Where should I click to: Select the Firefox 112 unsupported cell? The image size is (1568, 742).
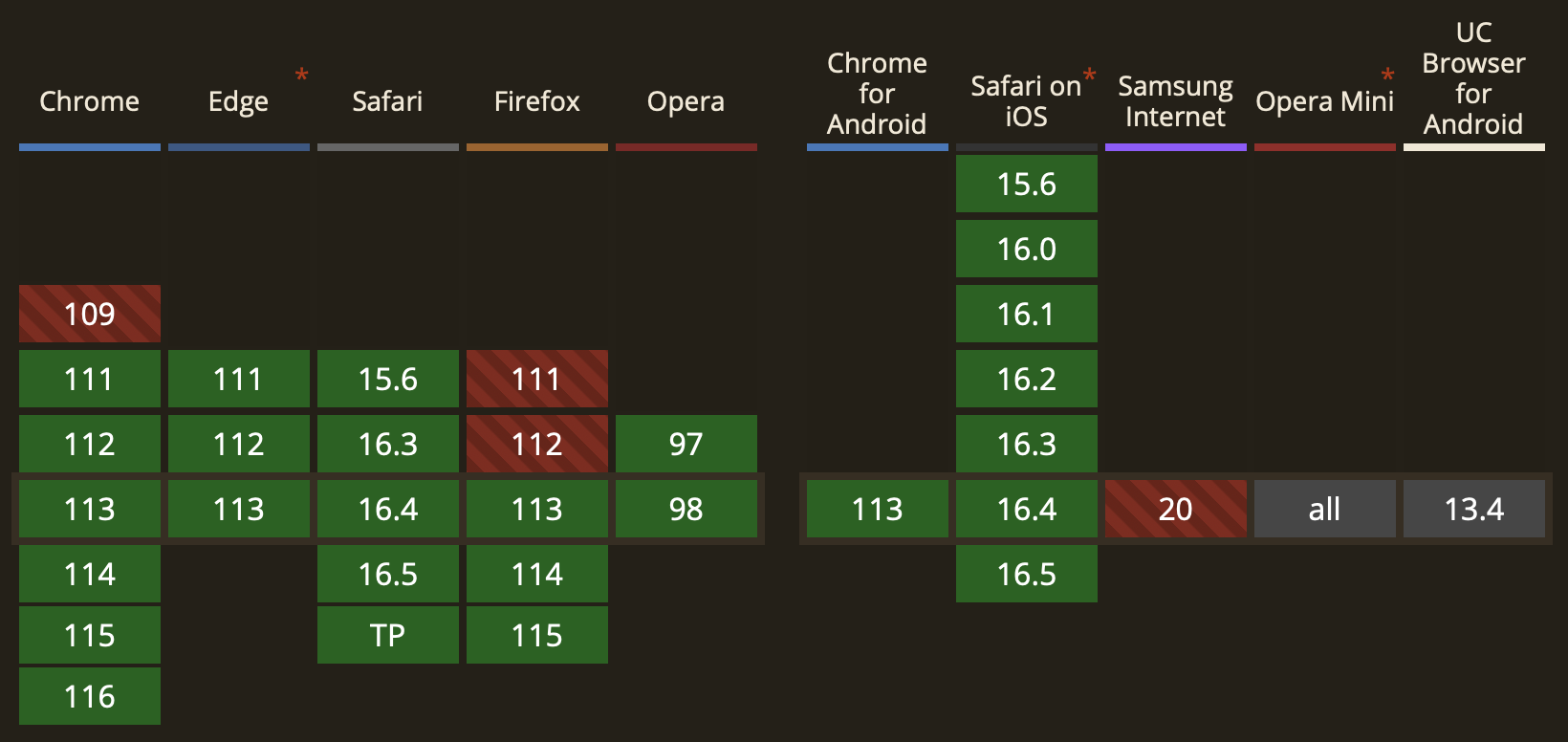[537, 444]
